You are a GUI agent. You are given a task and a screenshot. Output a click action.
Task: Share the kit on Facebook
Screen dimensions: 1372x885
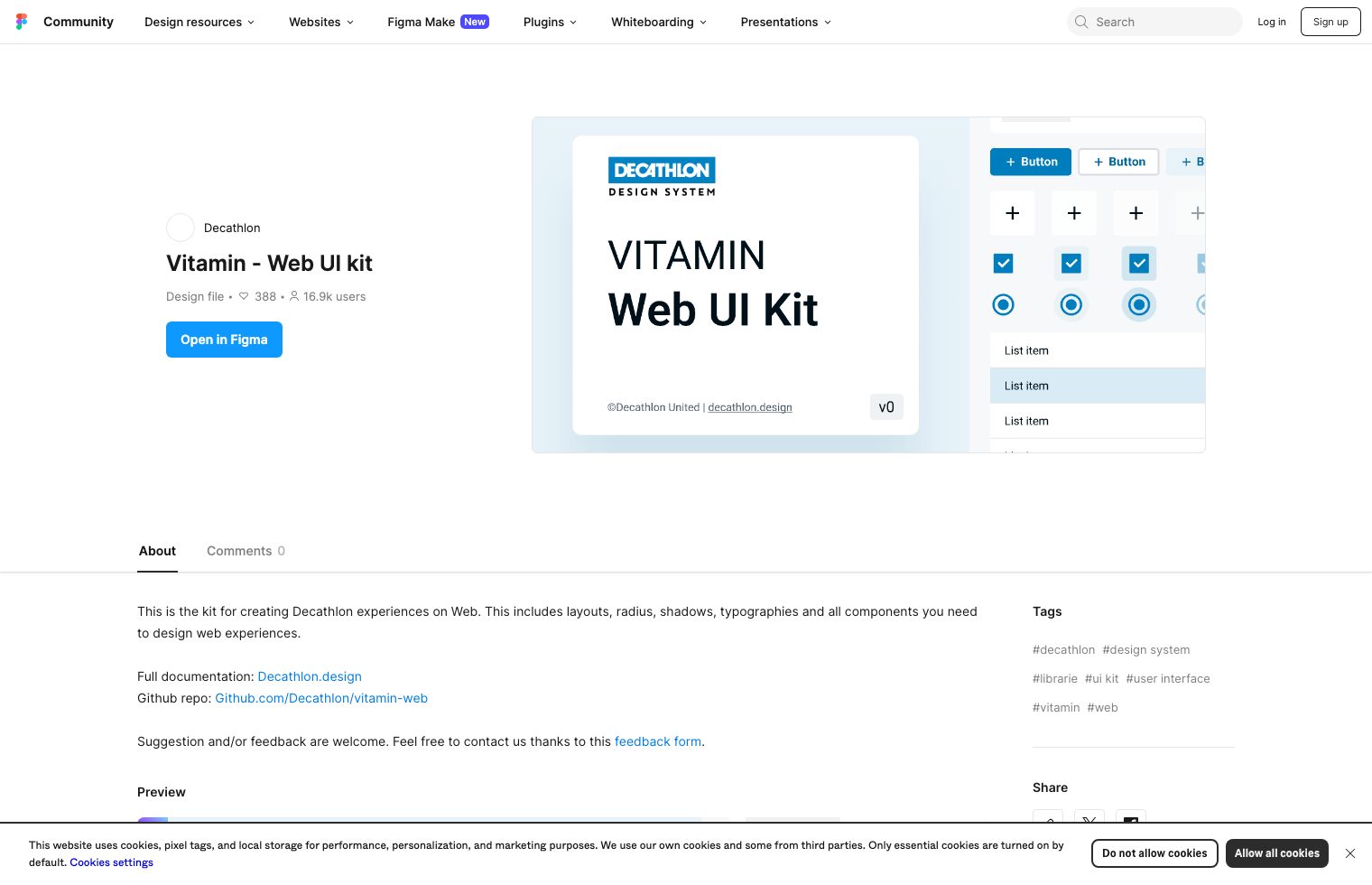pyautogui.click(x=1131, y=824)
